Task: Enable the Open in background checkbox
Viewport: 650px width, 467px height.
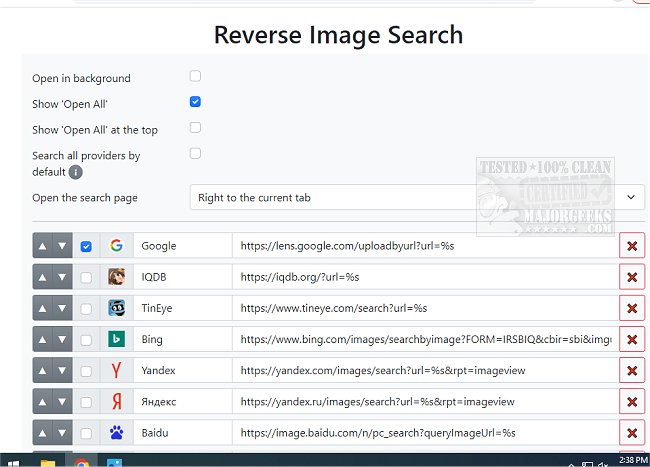Action: coord(195,76)
